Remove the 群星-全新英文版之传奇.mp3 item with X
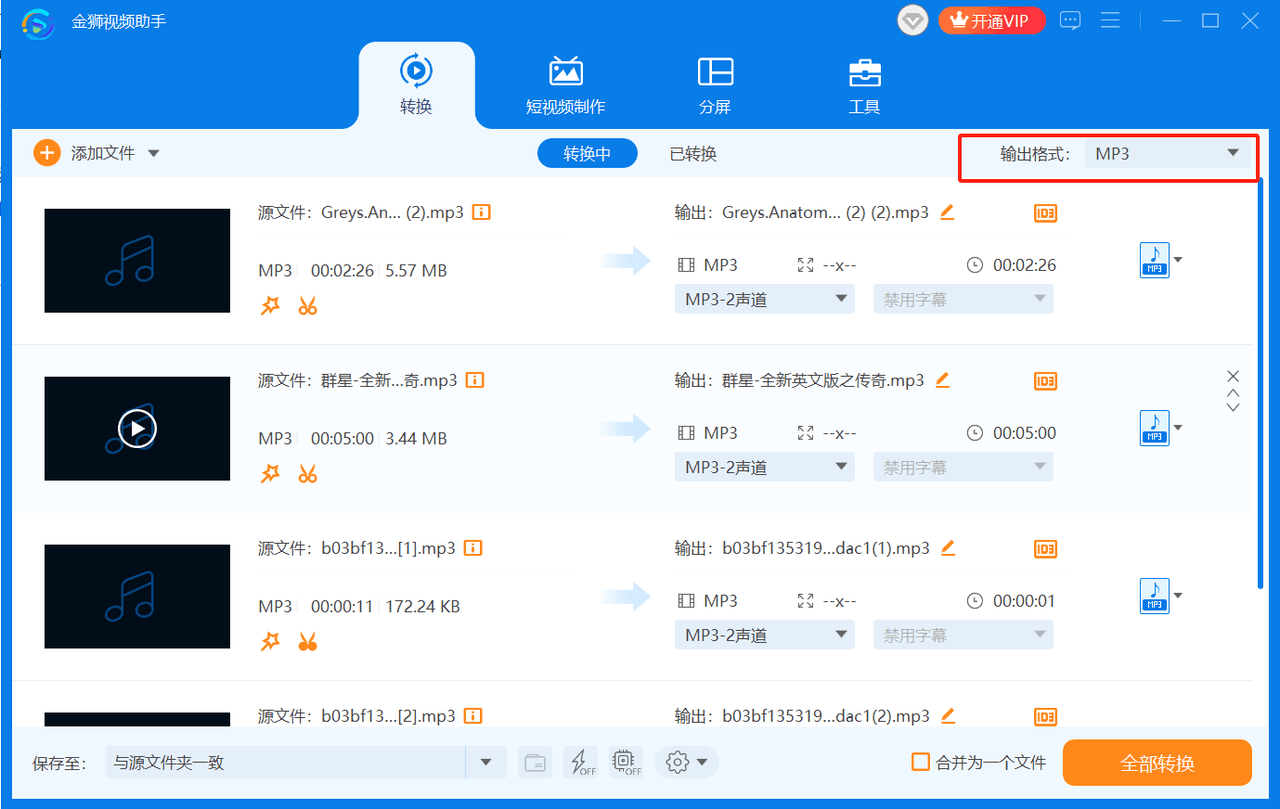The width and height of the screenshot is (1280, 809). tap(1233, 376)
